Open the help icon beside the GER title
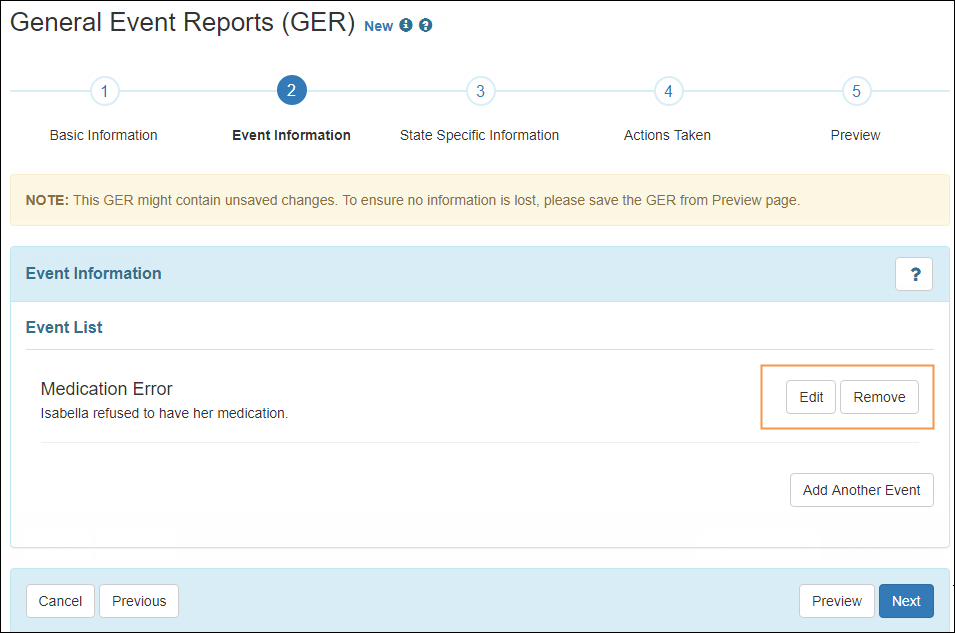The height and width of the screenshot is (633, 955). point(425,25)
